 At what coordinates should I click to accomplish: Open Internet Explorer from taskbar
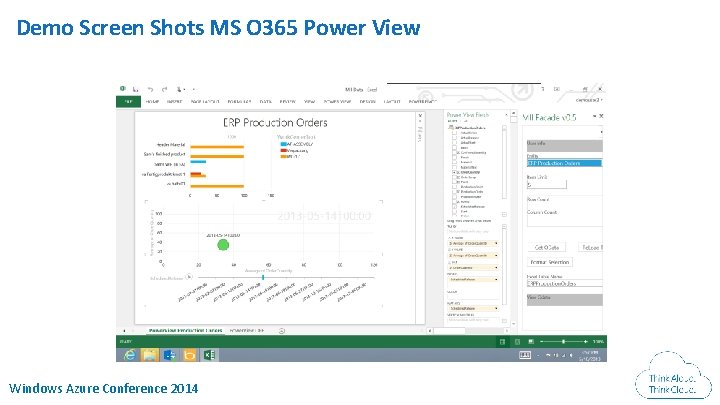click(x=130, y=355)
